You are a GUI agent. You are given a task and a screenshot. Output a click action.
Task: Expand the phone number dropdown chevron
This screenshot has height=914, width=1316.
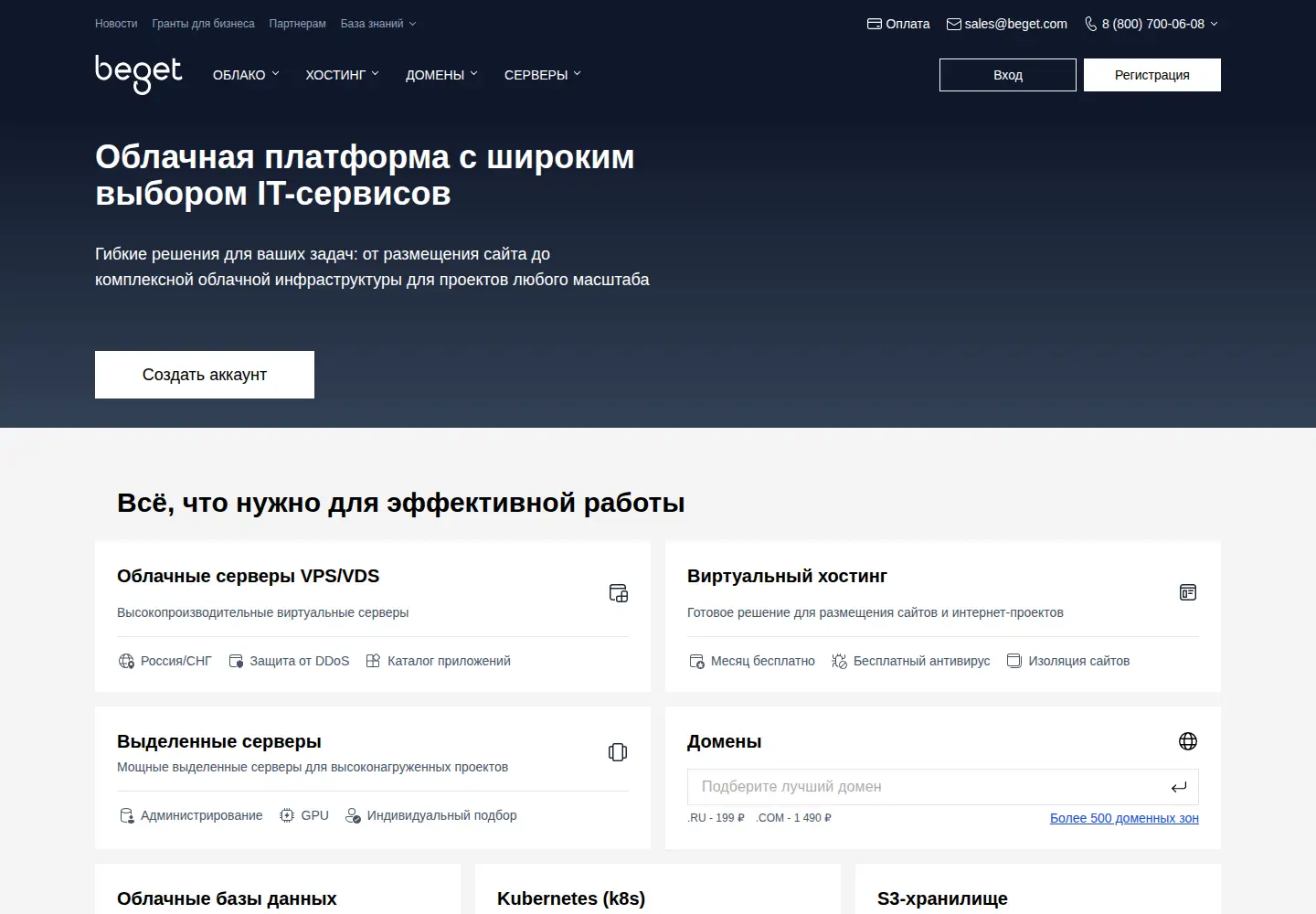(x=1214, y=24)
